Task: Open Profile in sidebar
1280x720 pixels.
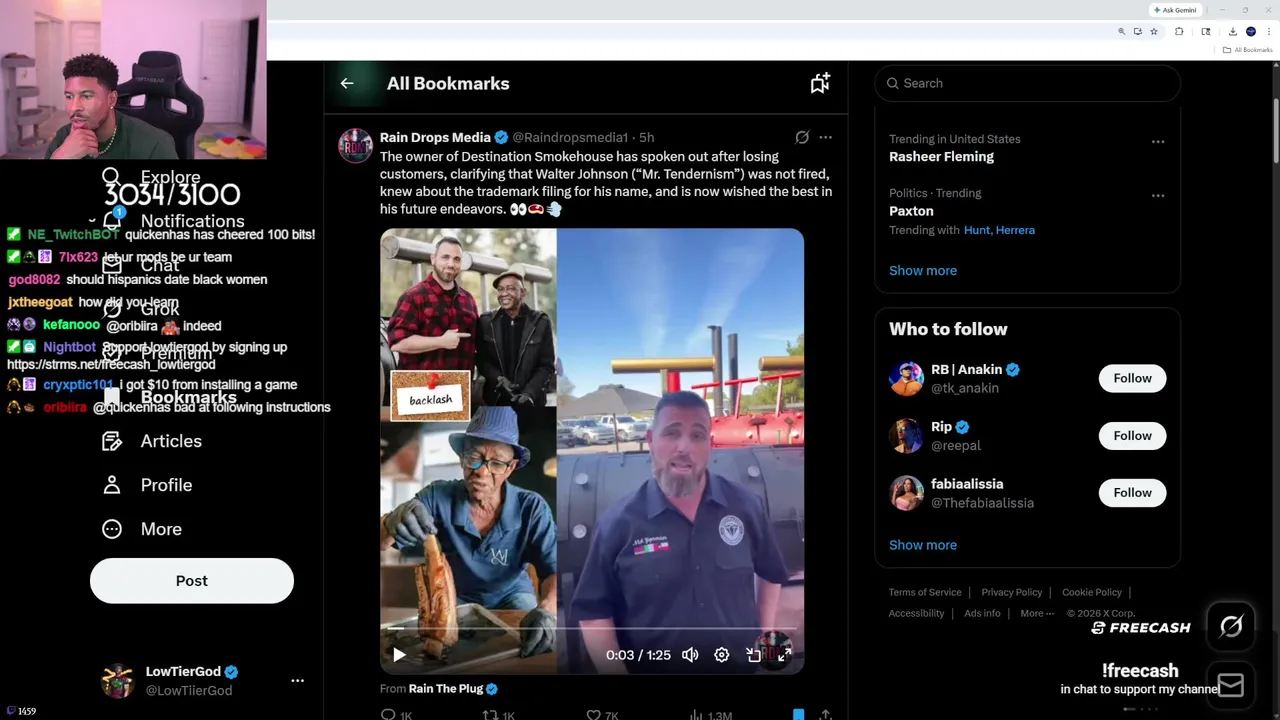Action: point(147,485)
